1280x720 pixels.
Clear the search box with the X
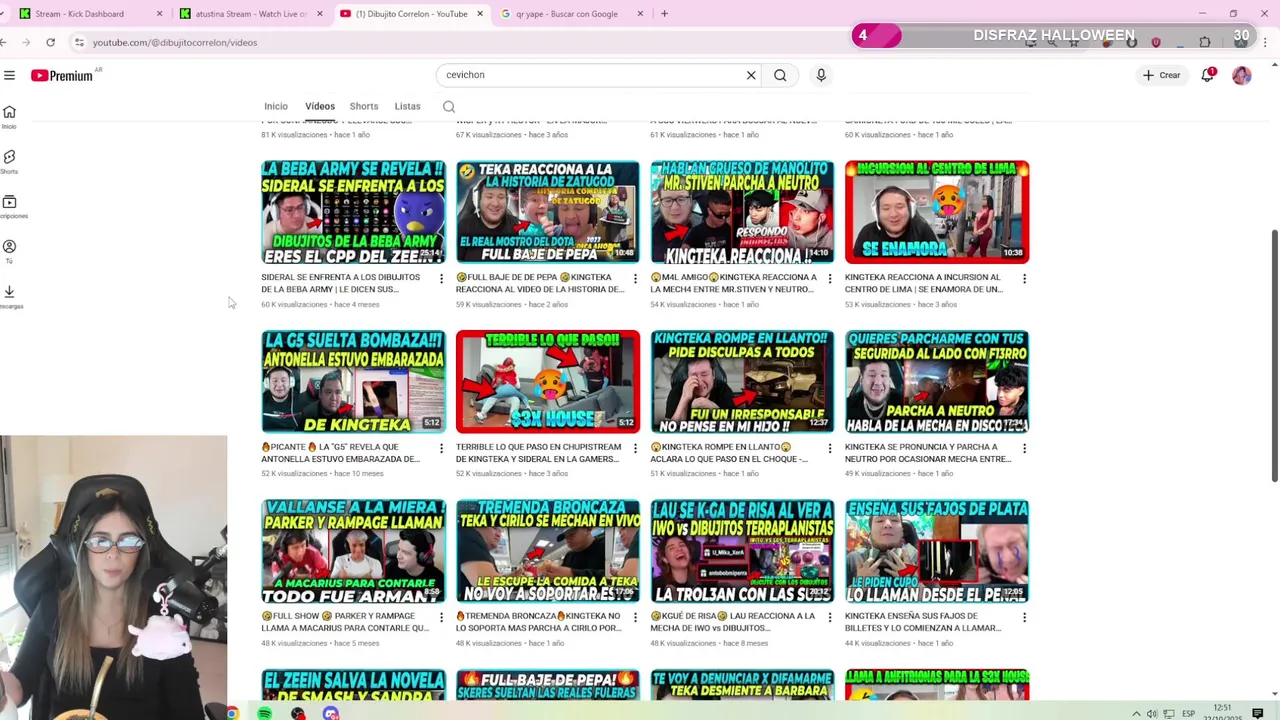pyautogui.click(x=751, y=75)
